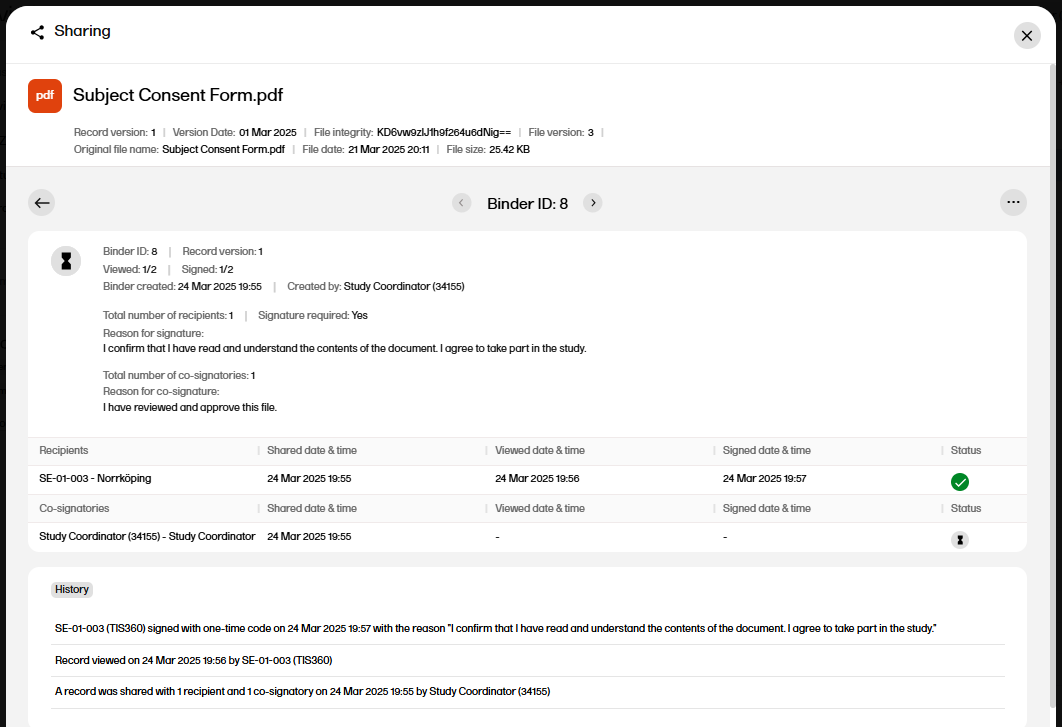Go back using the left arrow button
The image size is (1062, 727).
click(x=41, y=203)
